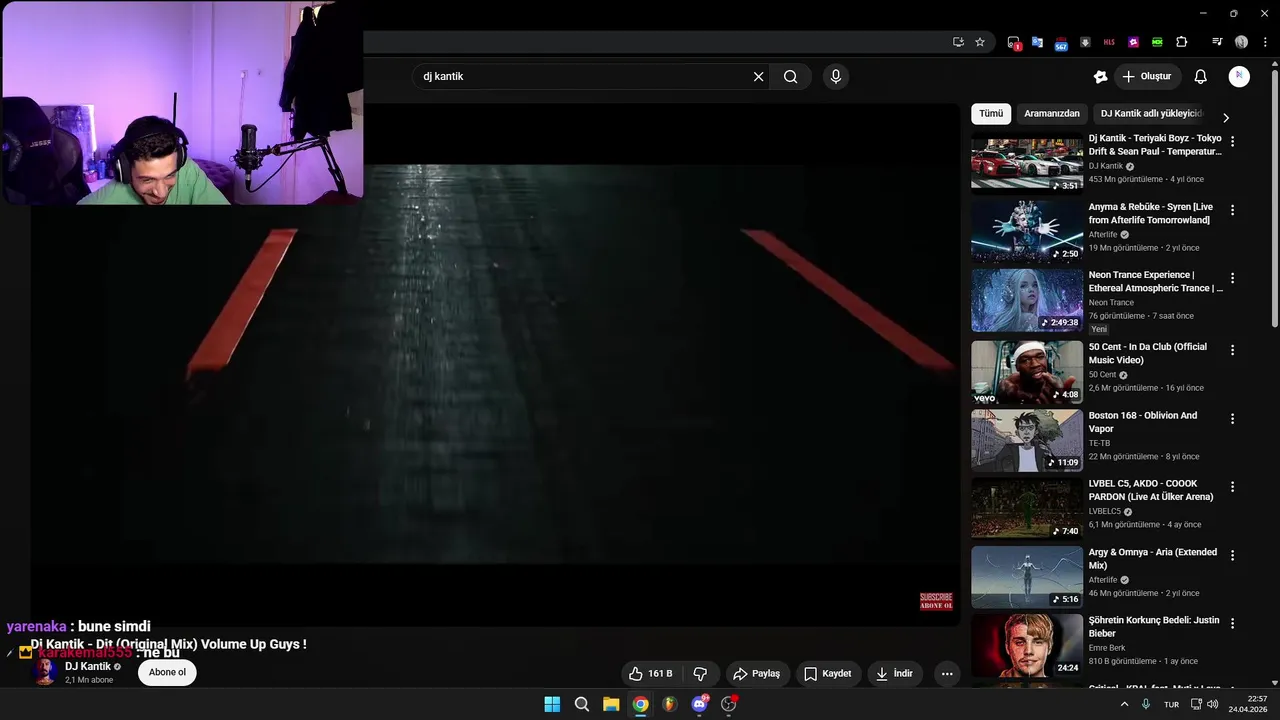Clear the search box with the X icon
The width and height of the screenshot is (1280, 720).
pyautogui.click(x=758, y=77)
